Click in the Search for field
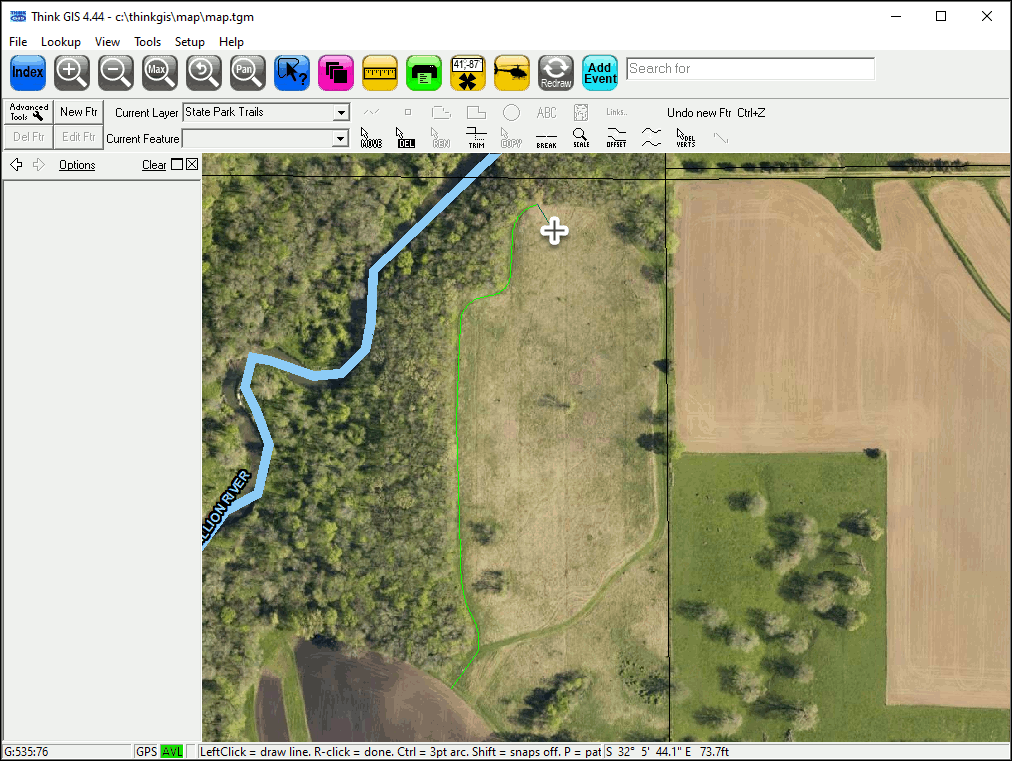This screenshot has height=761, width=1012. (750, 69)
